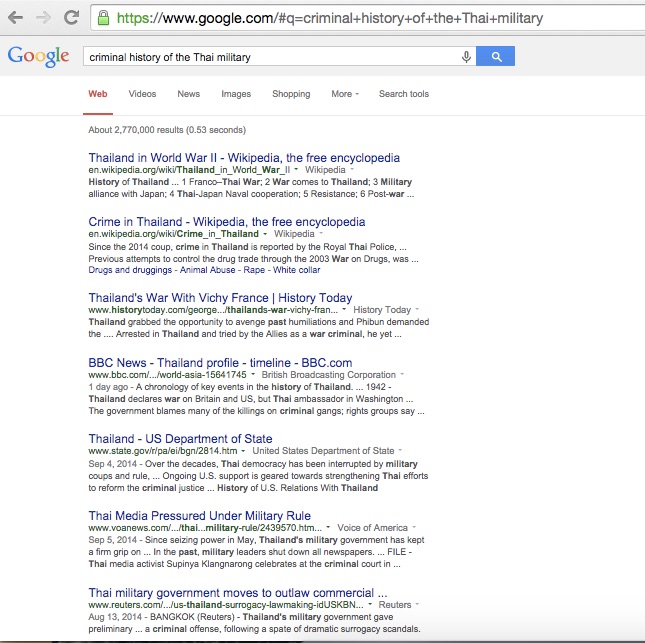The height and width of the screenshot is (643, 645).
Task: Expand dropdown arrow after Crime_in_Thailand URL
Action: click(x=265, y=234)
